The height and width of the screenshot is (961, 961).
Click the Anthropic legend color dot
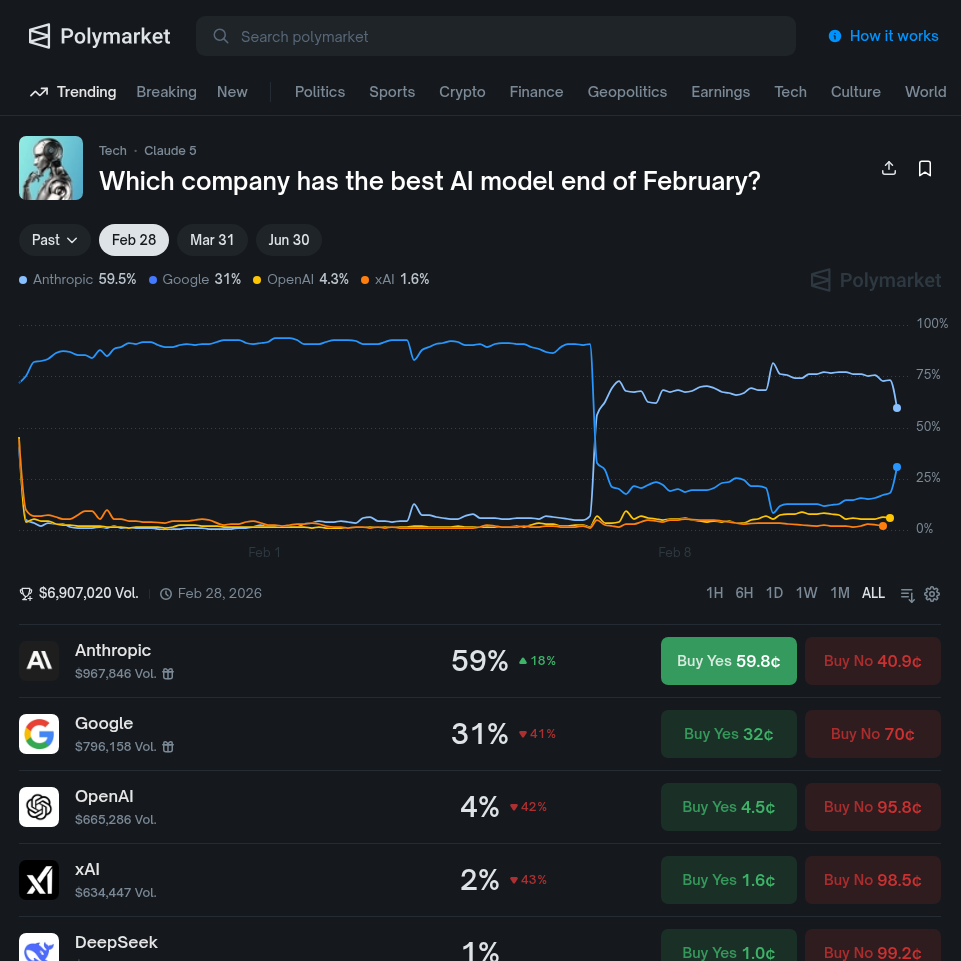[23, 280]
